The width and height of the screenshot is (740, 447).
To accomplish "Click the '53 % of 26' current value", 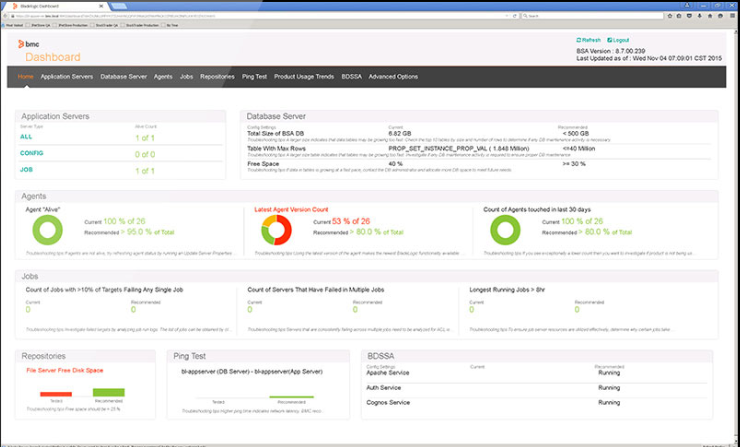I will coord(351,221).
